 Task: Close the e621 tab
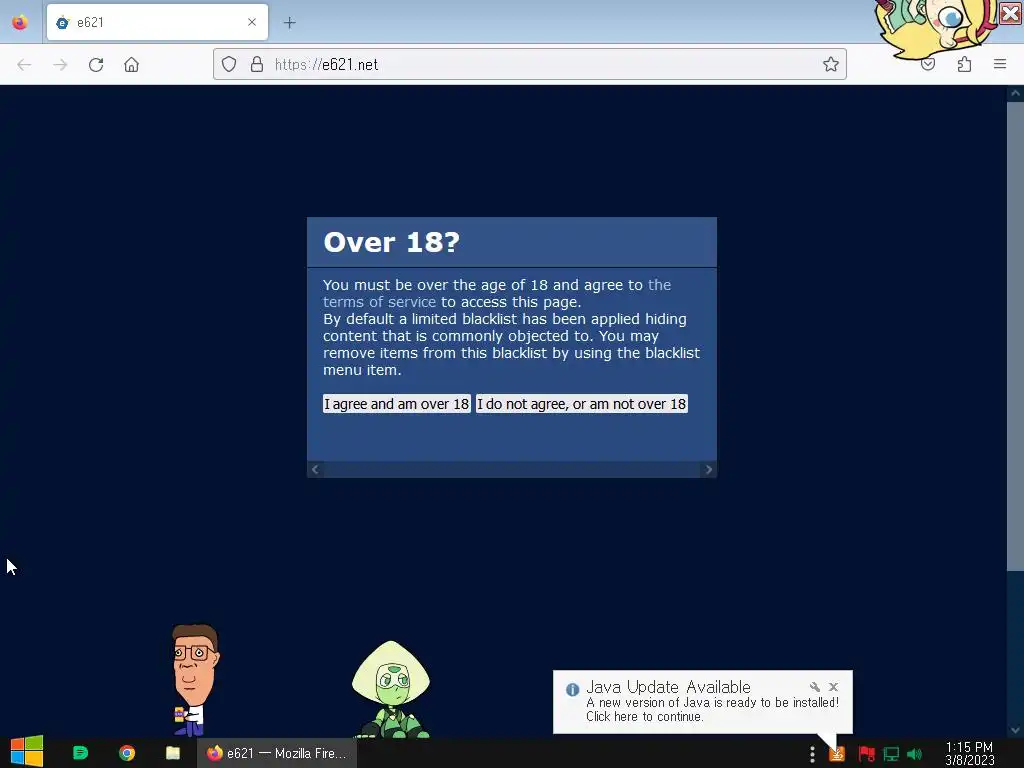coord(252,22)
